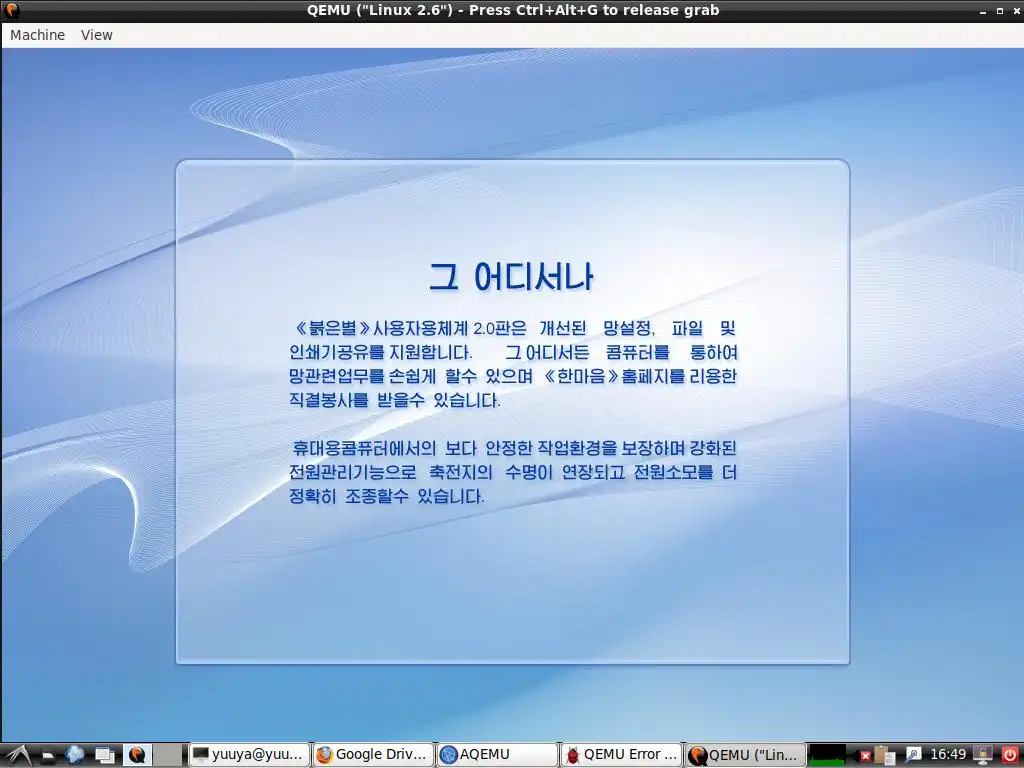The image size is (1024, 768).
Task: Click the show desktop windows icon
Action: [105, 756]
